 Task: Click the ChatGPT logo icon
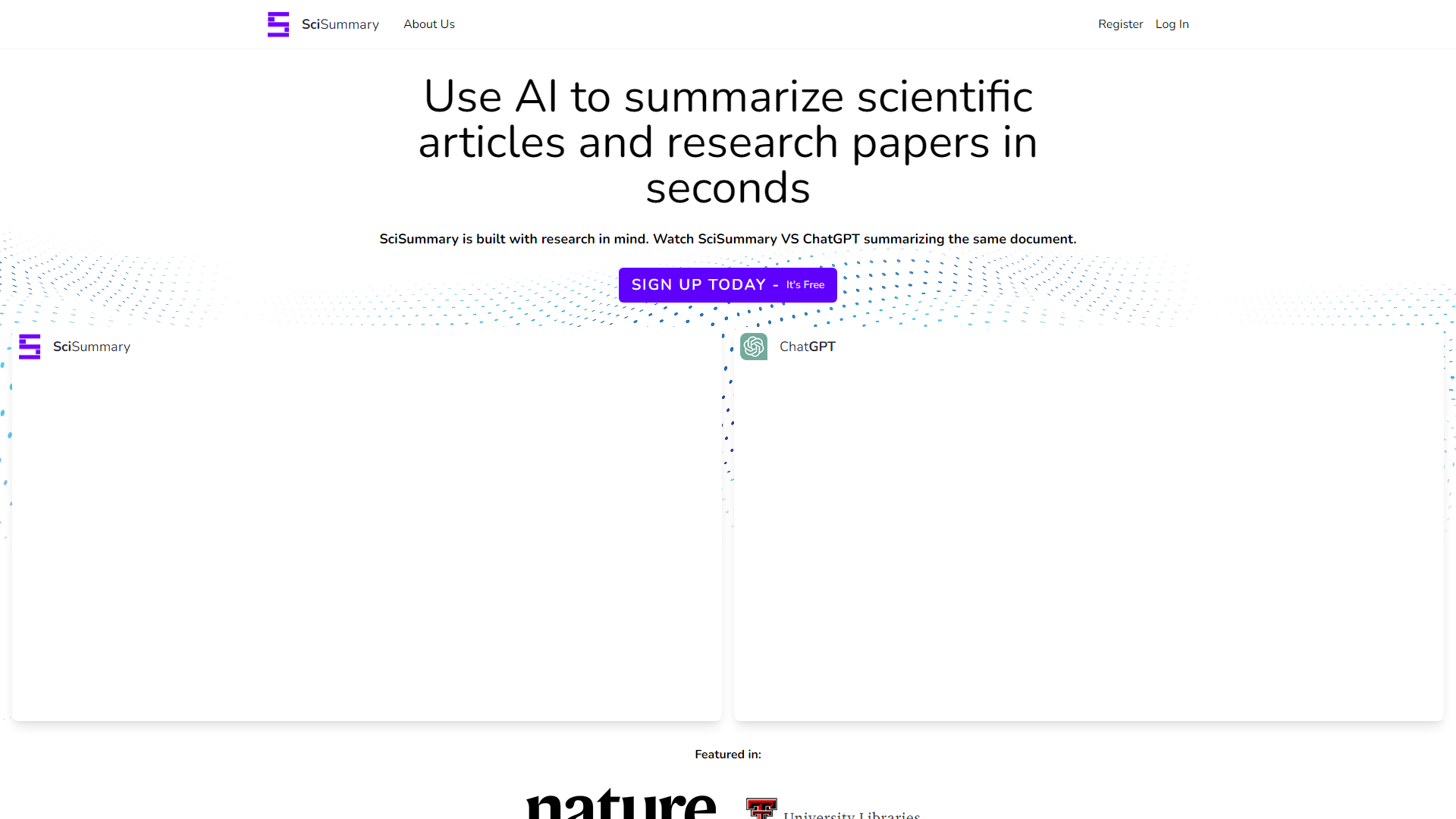tap(755, 346)
